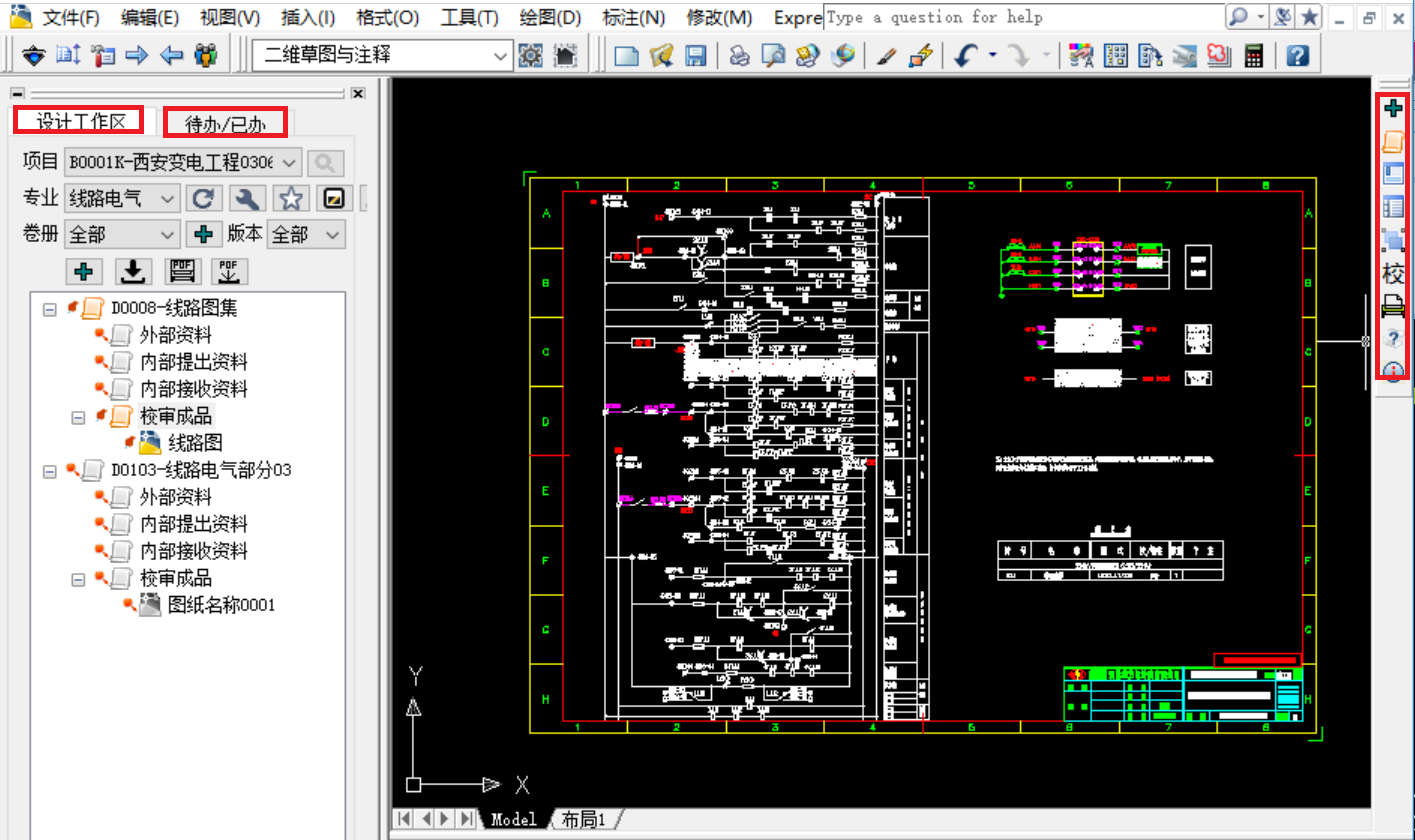Click workspace settings gear icon

click(530, 55)
